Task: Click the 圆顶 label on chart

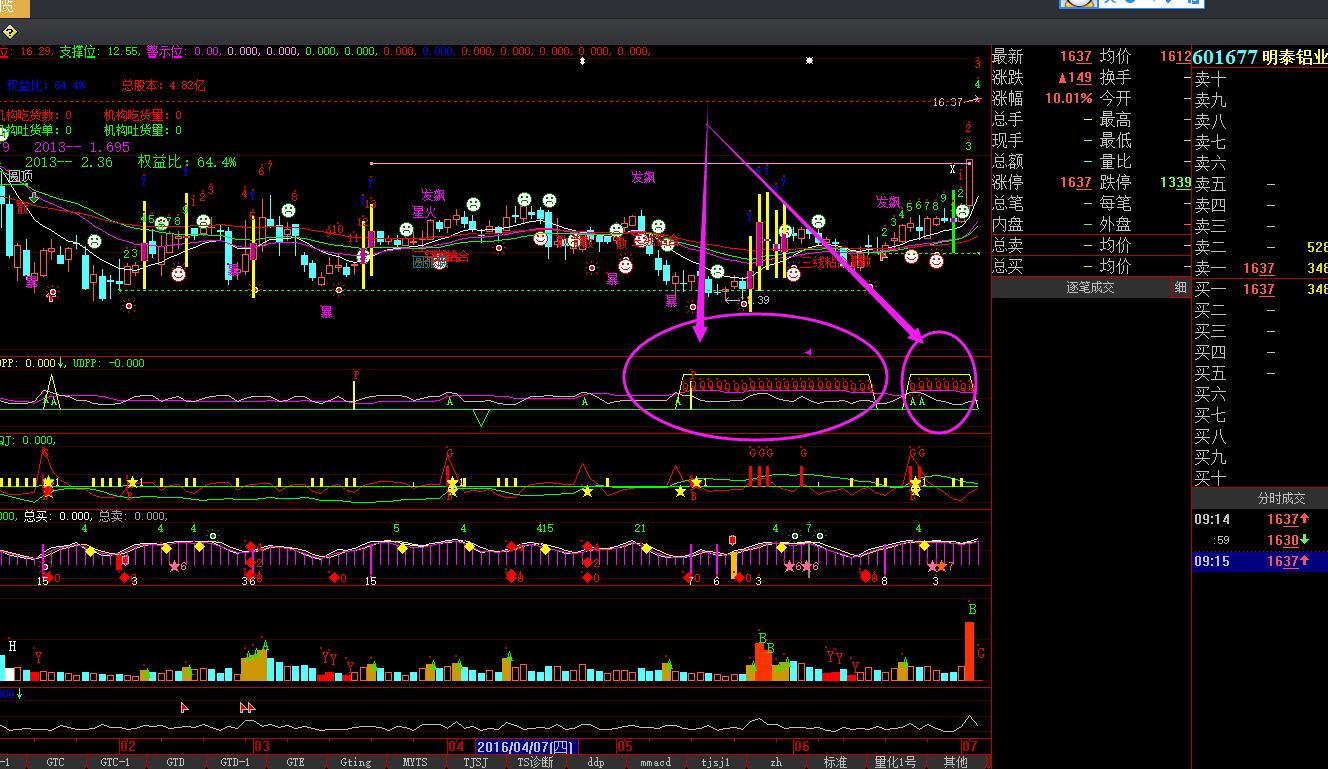Action: [20, 176]
